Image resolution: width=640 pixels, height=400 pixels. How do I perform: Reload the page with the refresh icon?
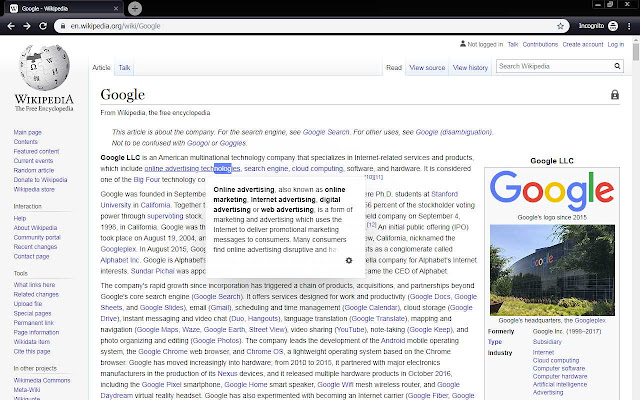(45, 25)
